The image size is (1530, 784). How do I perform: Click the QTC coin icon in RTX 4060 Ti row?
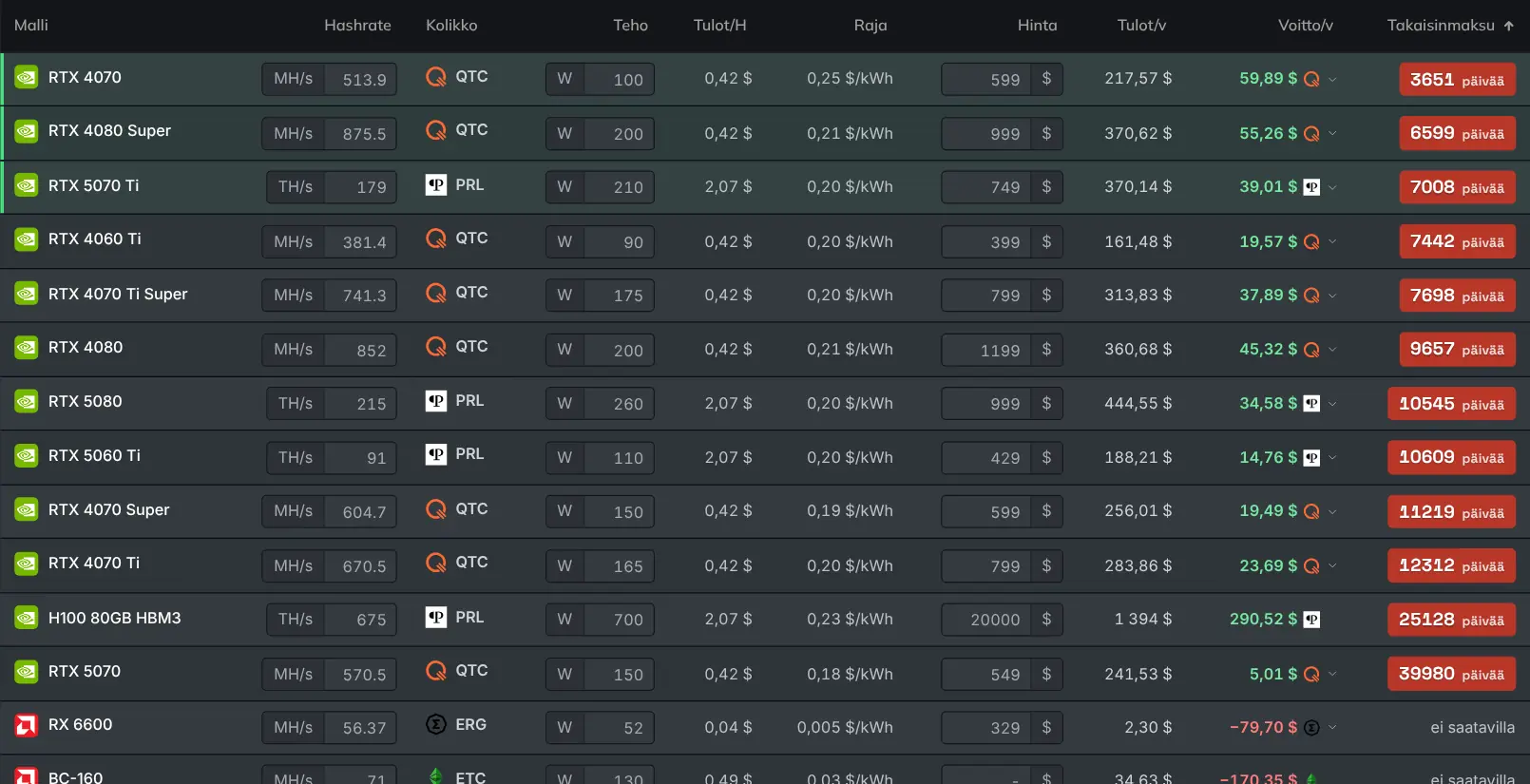(x=436, y=239)
